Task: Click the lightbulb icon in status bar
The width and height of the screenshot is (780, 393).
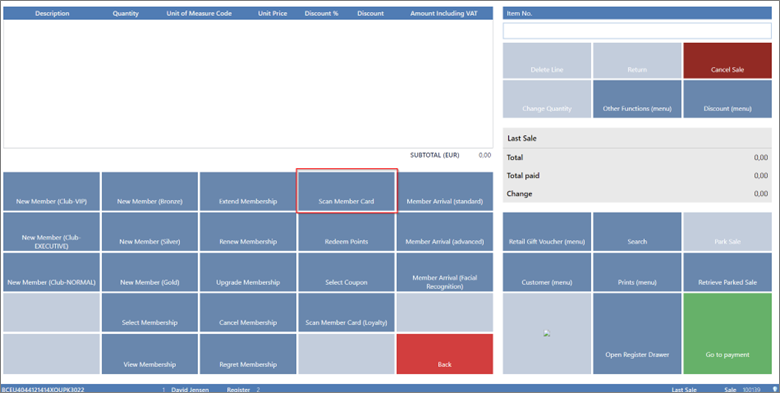Action: pos(775,390)
